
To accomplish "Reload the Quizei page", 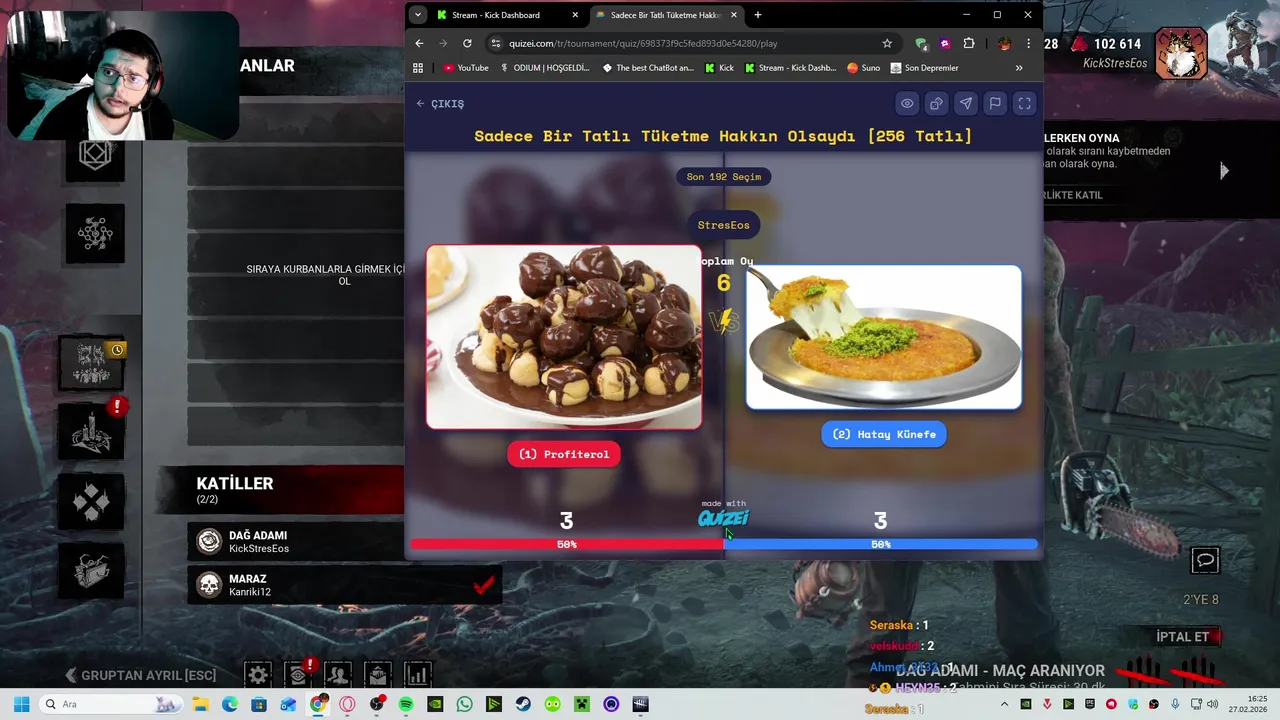I will [467, 43].
